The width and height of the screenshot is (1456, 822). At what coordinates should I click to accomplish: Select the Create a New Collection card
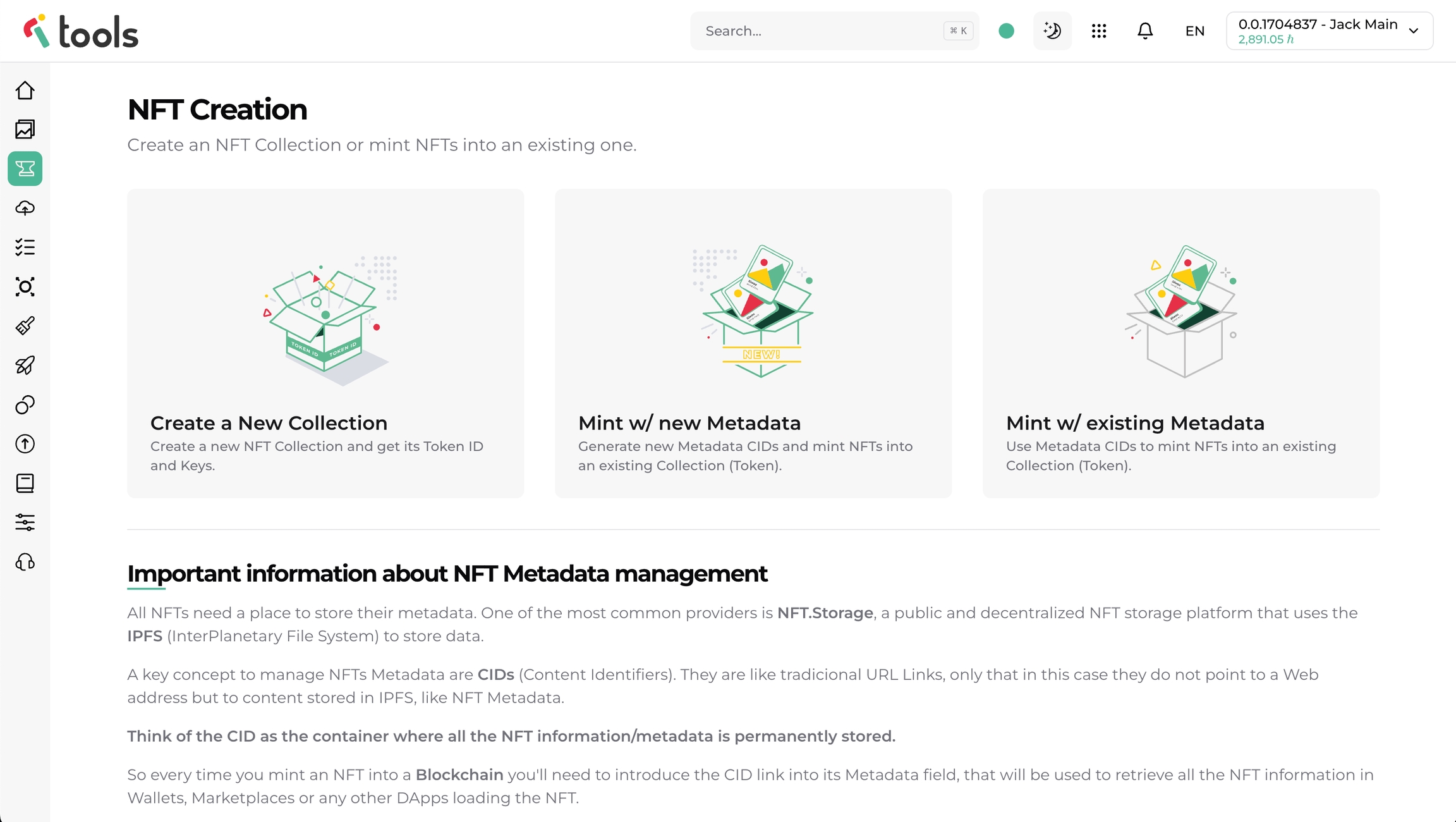pyautogui.click(x=325, y=343)
